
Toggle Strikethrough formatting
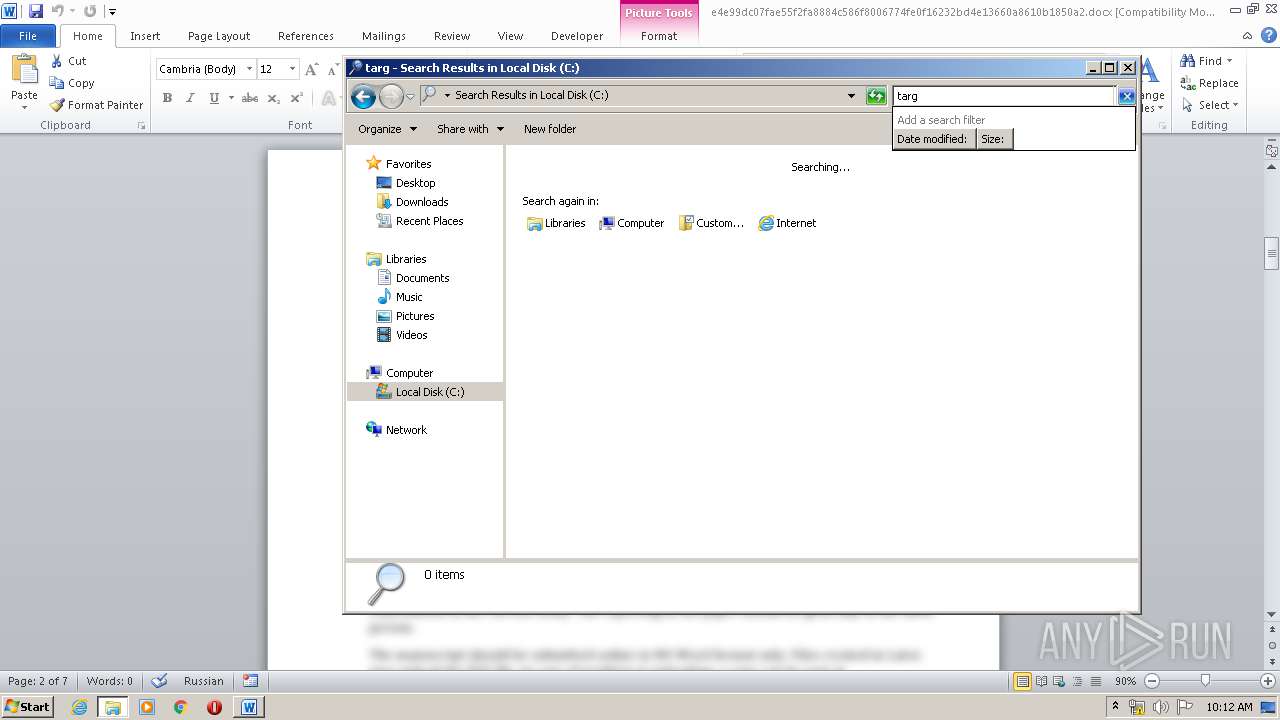(250, 98)
